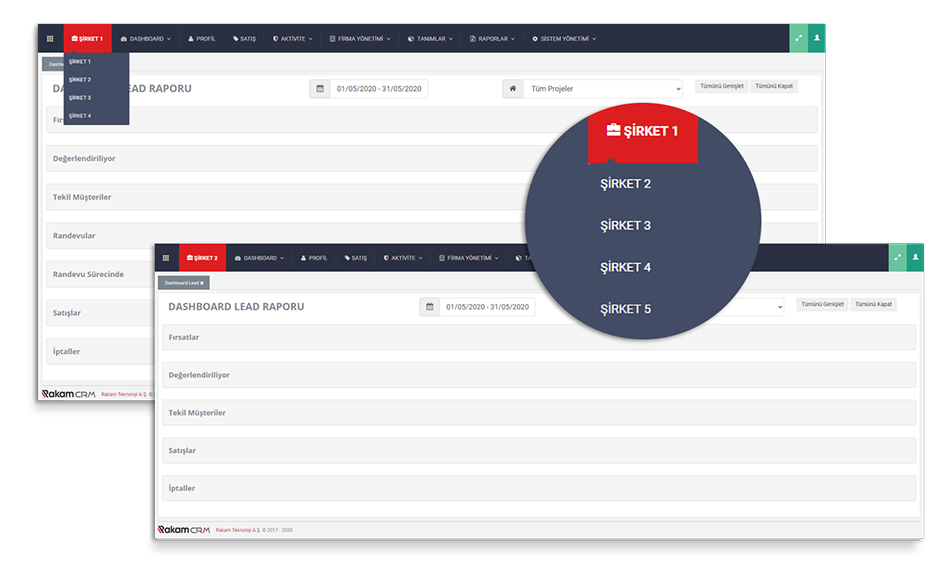Viewport: 950px width, 564px height.
Task: Click Tümünü Genişlet button in front window
Action: tap(822, 304)
